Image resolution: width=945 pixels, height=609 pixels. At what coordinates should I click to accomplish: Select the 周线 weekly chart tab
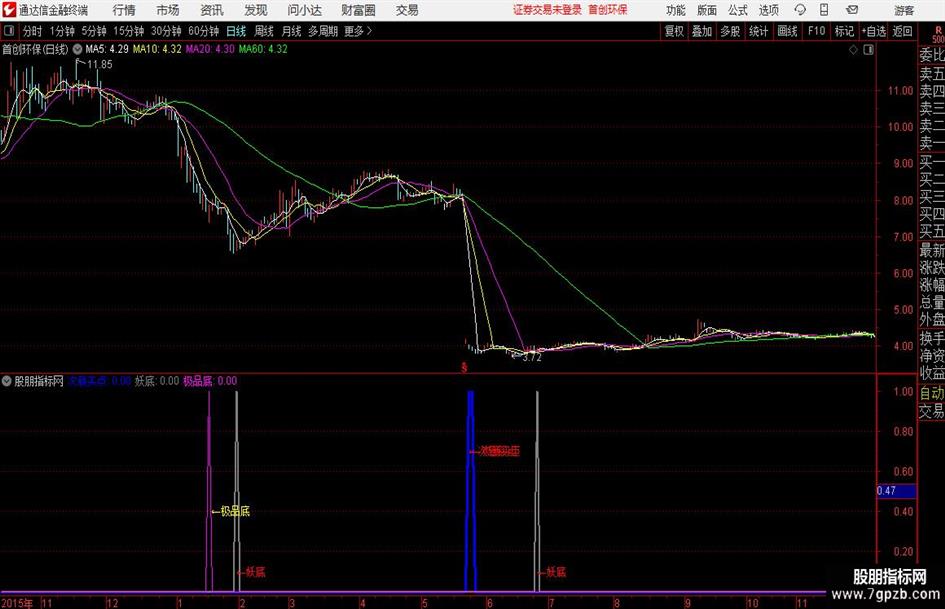point(264,31)
